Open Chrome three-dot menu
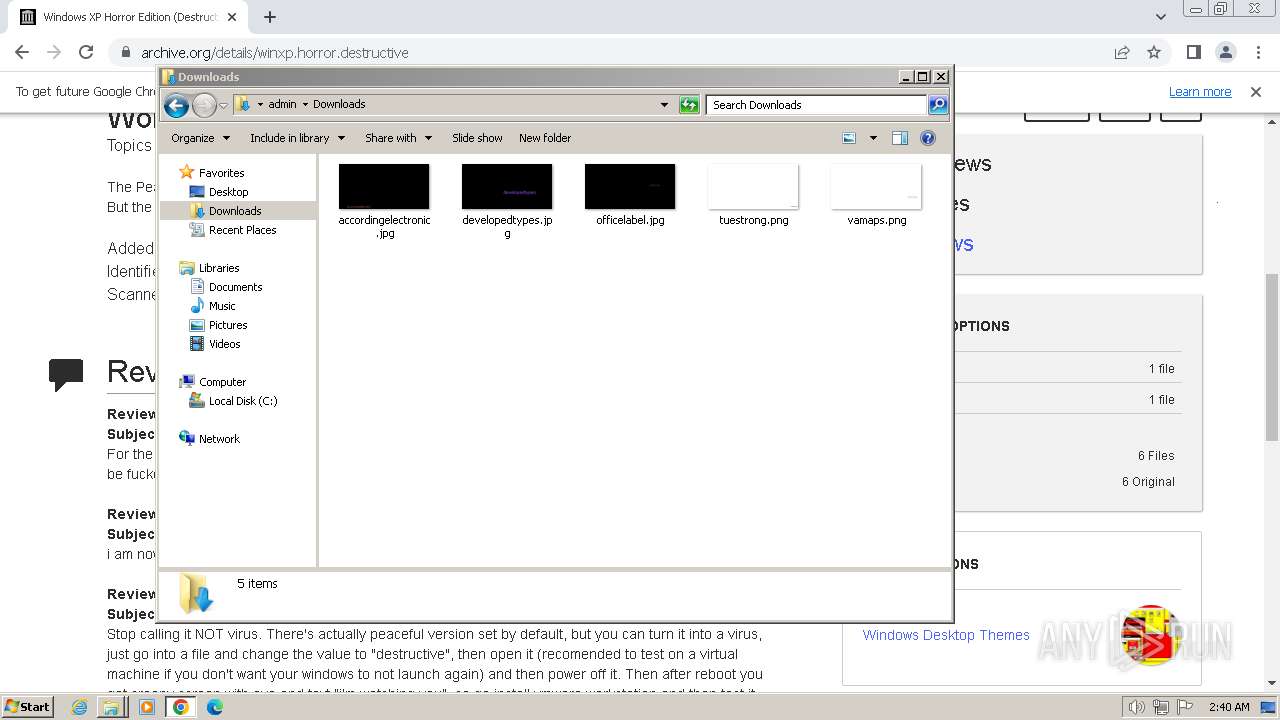Image resolution: width=1280 pixels, height=720 pixels. pyautogui.click(x=1257, y=52)
